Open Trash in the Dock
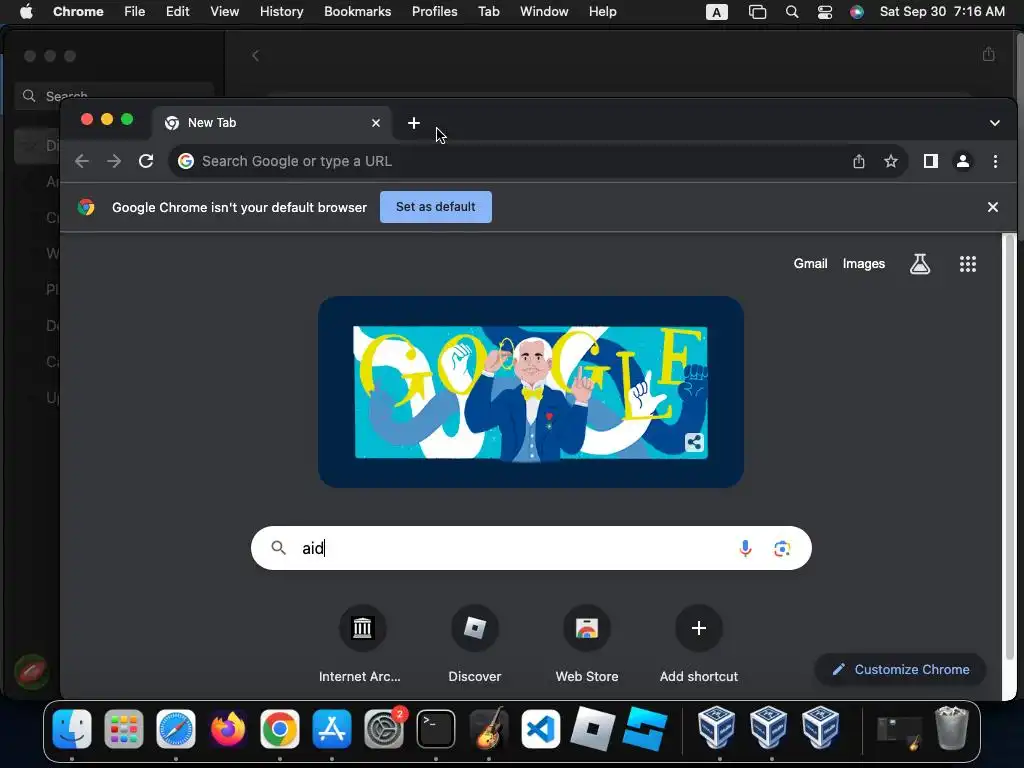 click(x=952, y=728)
